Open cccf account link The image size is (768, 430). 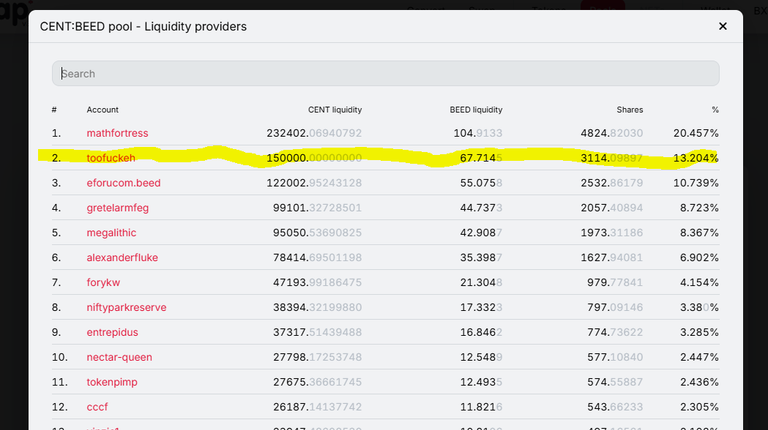pos(97,407)
